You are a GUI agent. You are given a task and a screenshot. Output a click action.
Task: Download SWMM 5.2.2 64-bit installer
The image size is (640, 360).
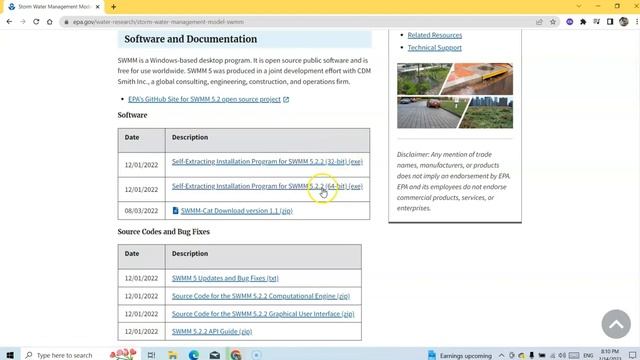click(267, 186)
